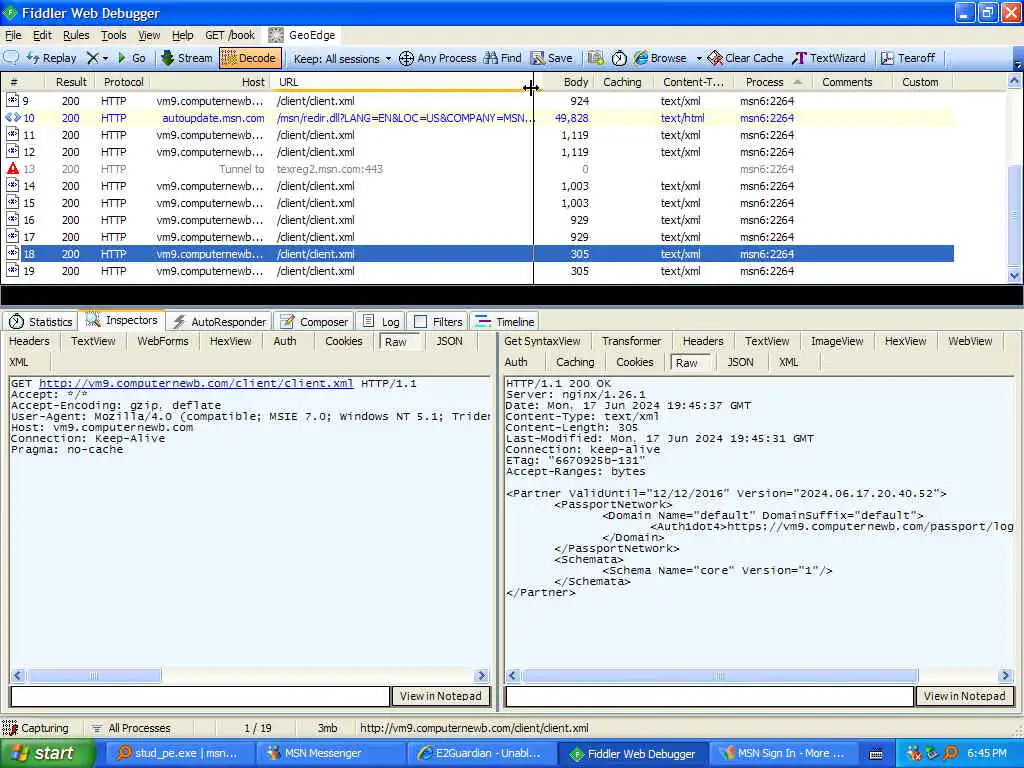Open the Windows start button
The image size is (1024, 768).
(x=46, y=753)
